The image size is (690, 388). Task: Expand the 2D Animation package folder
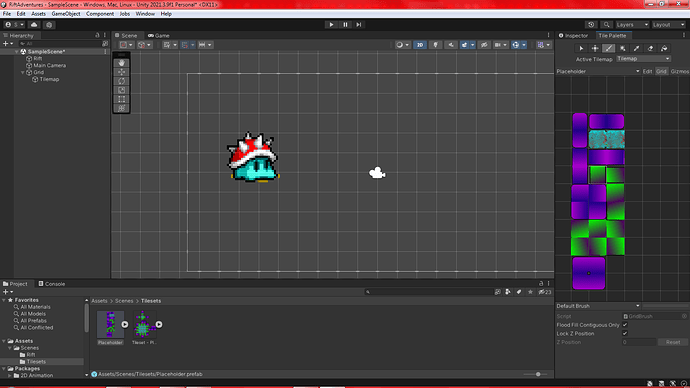point(10,376)
